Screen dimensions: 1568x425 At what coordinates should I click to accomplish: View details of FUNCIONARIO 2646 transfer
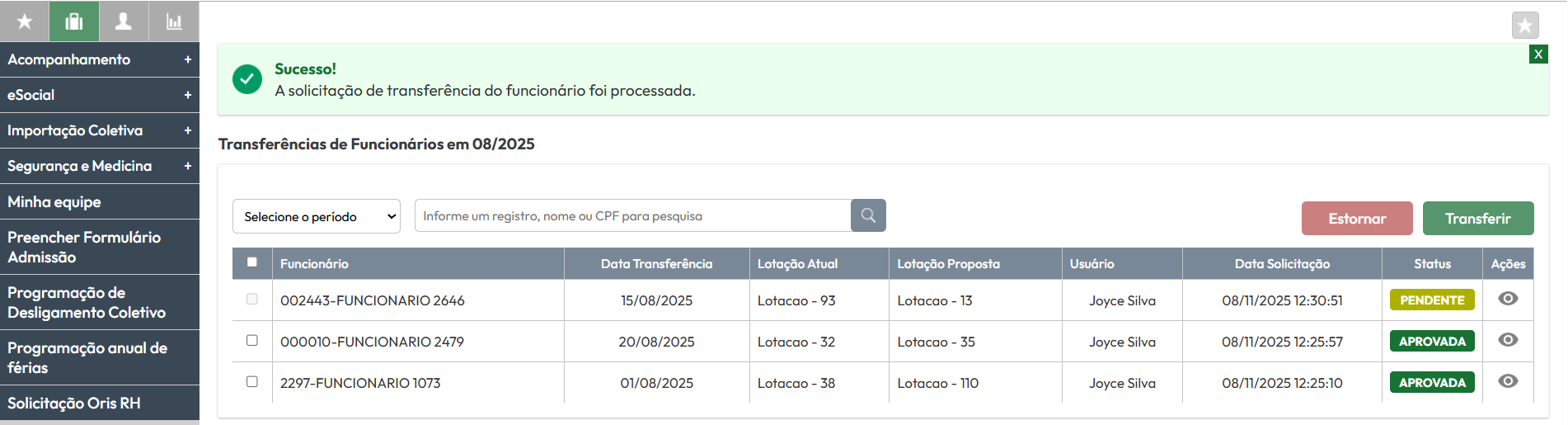pyautogui.click(x=1508, y=299)
